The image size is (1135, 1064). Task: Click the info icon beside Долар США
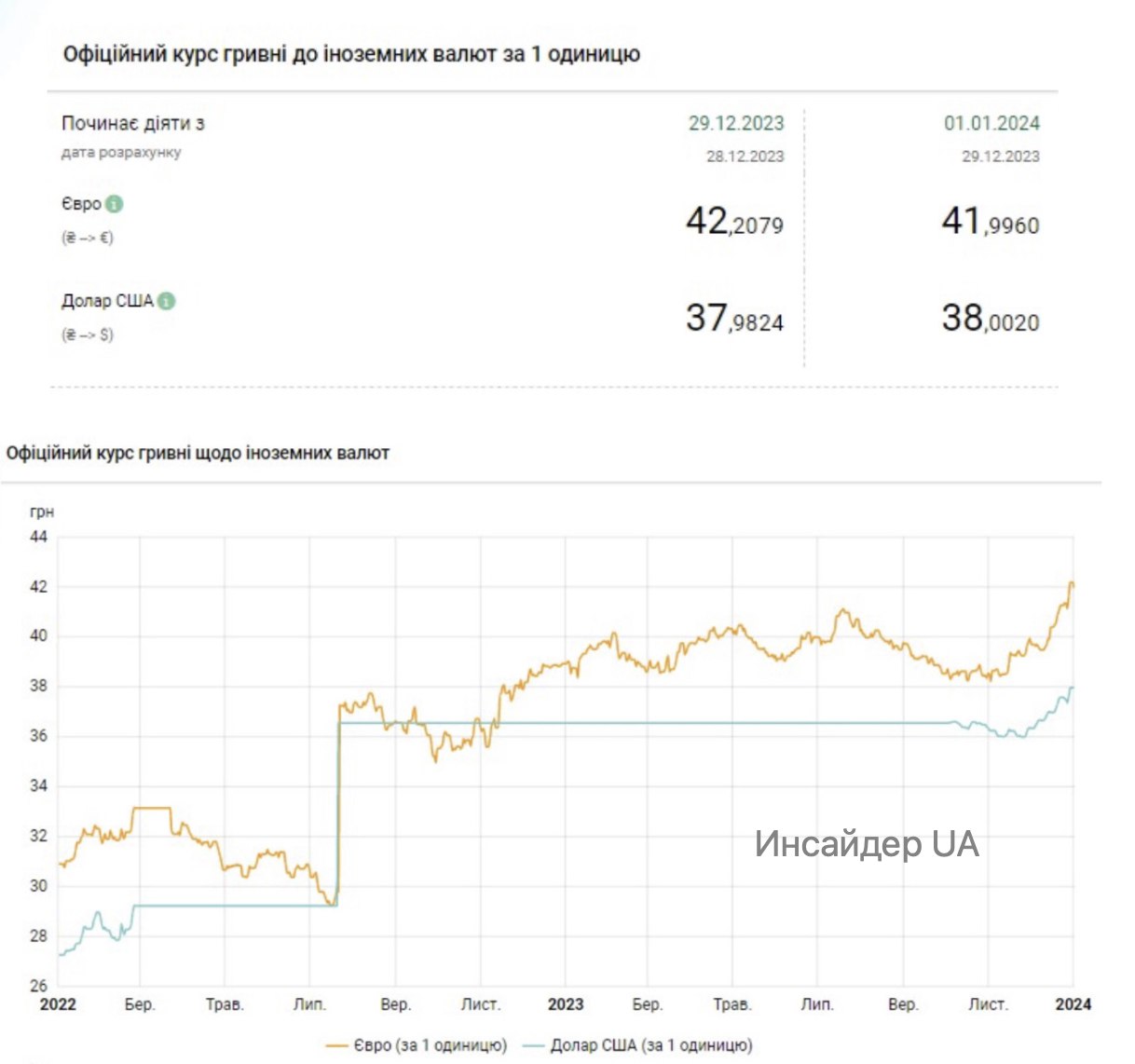click(x=166, y=301)
